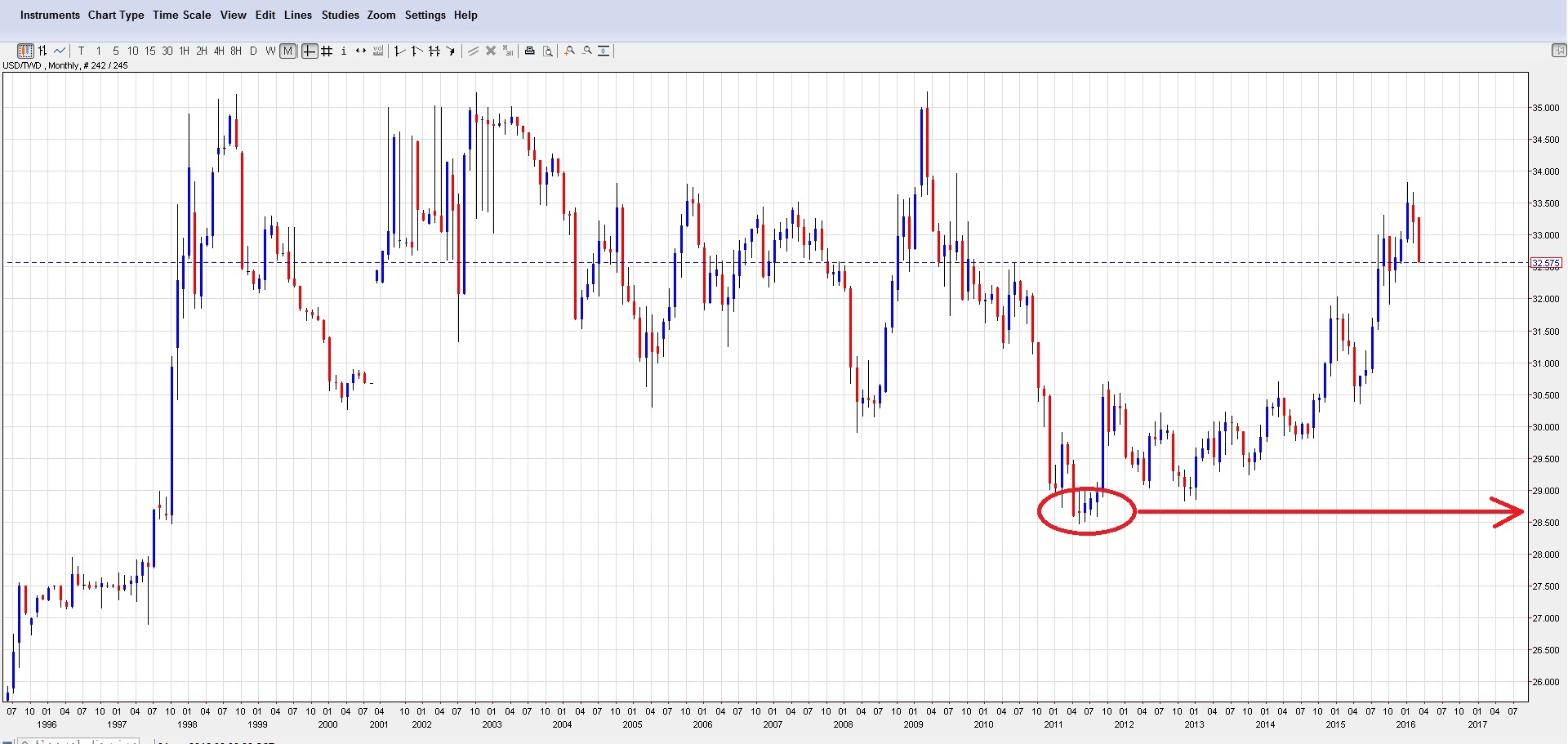1568x744 pixels.
Task: Click the 35.000 price axis label
Action: 1545,108
